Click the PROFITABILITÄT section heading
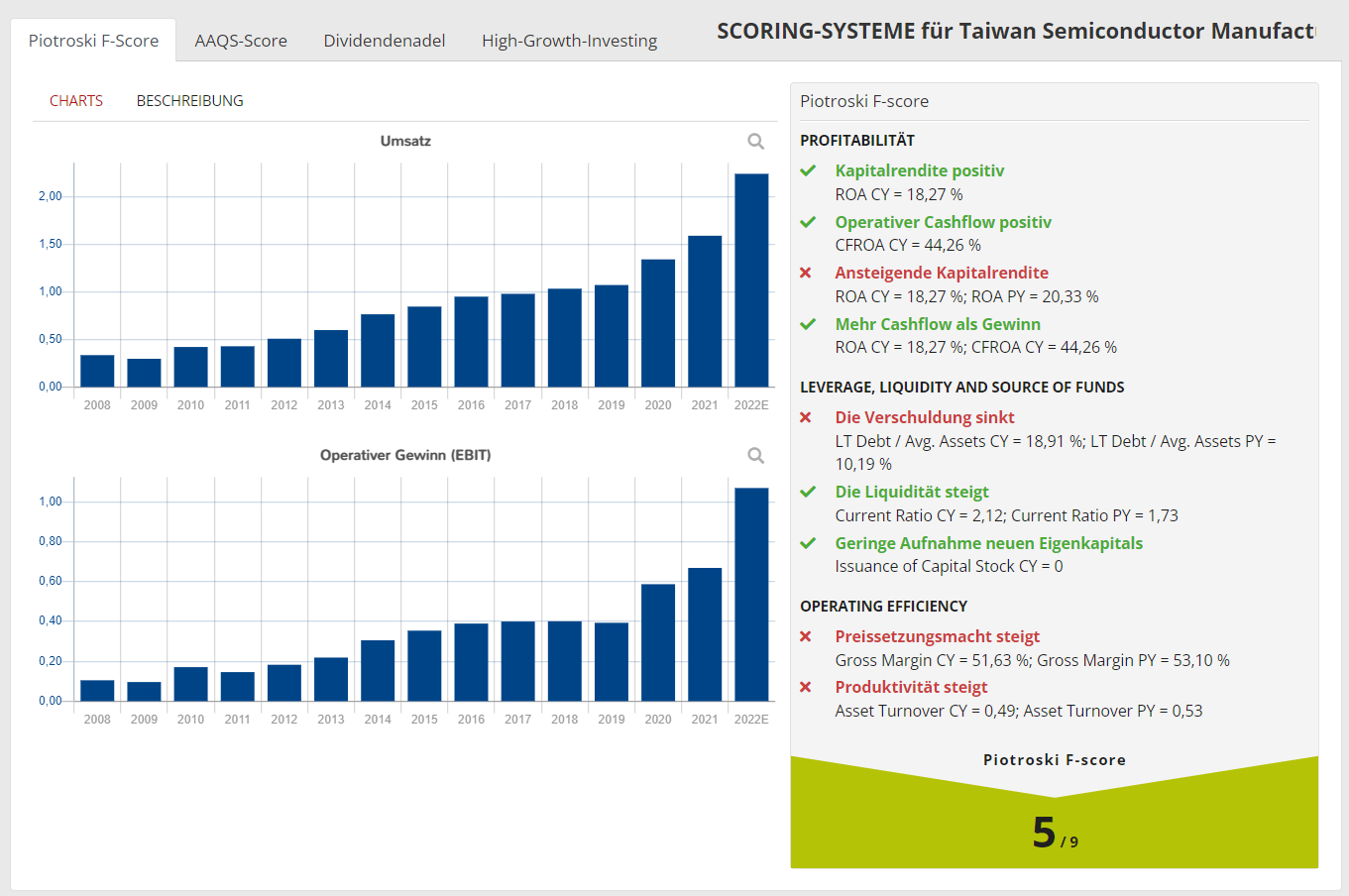The image size is (1349, 896). [x=857, y=141]
